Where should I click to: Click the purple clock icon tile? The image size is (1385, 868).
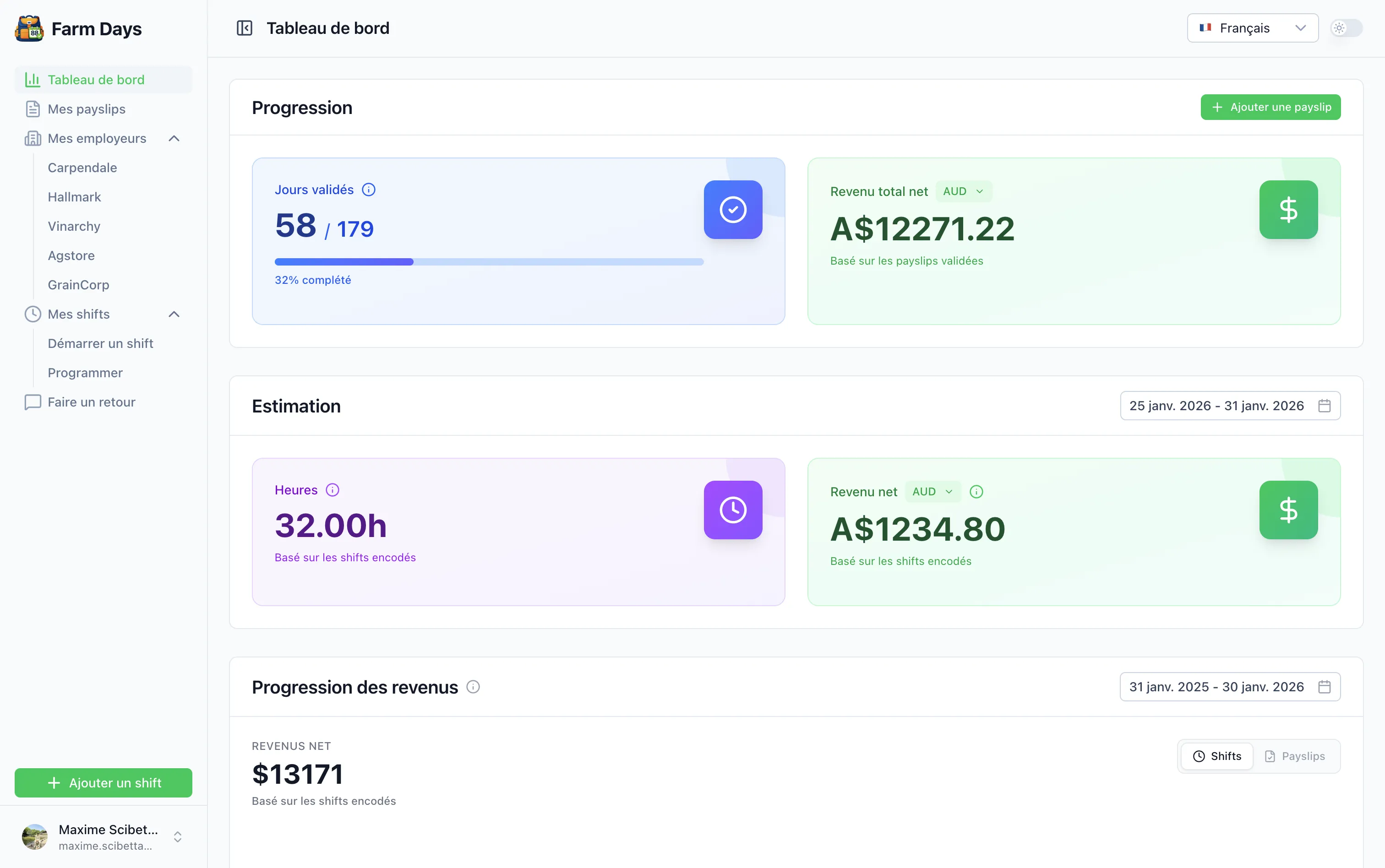(x=733, y=510)
